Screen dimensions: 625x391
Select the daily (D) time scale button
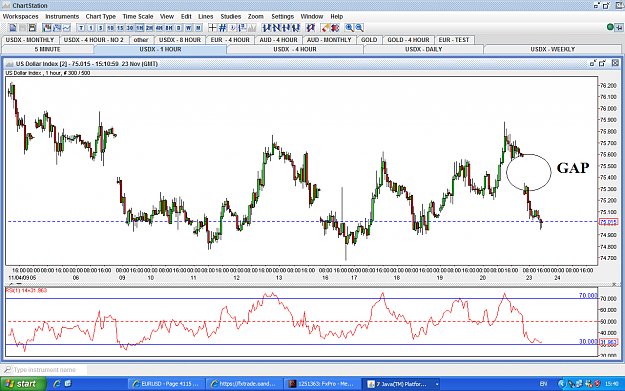point(179,28)
